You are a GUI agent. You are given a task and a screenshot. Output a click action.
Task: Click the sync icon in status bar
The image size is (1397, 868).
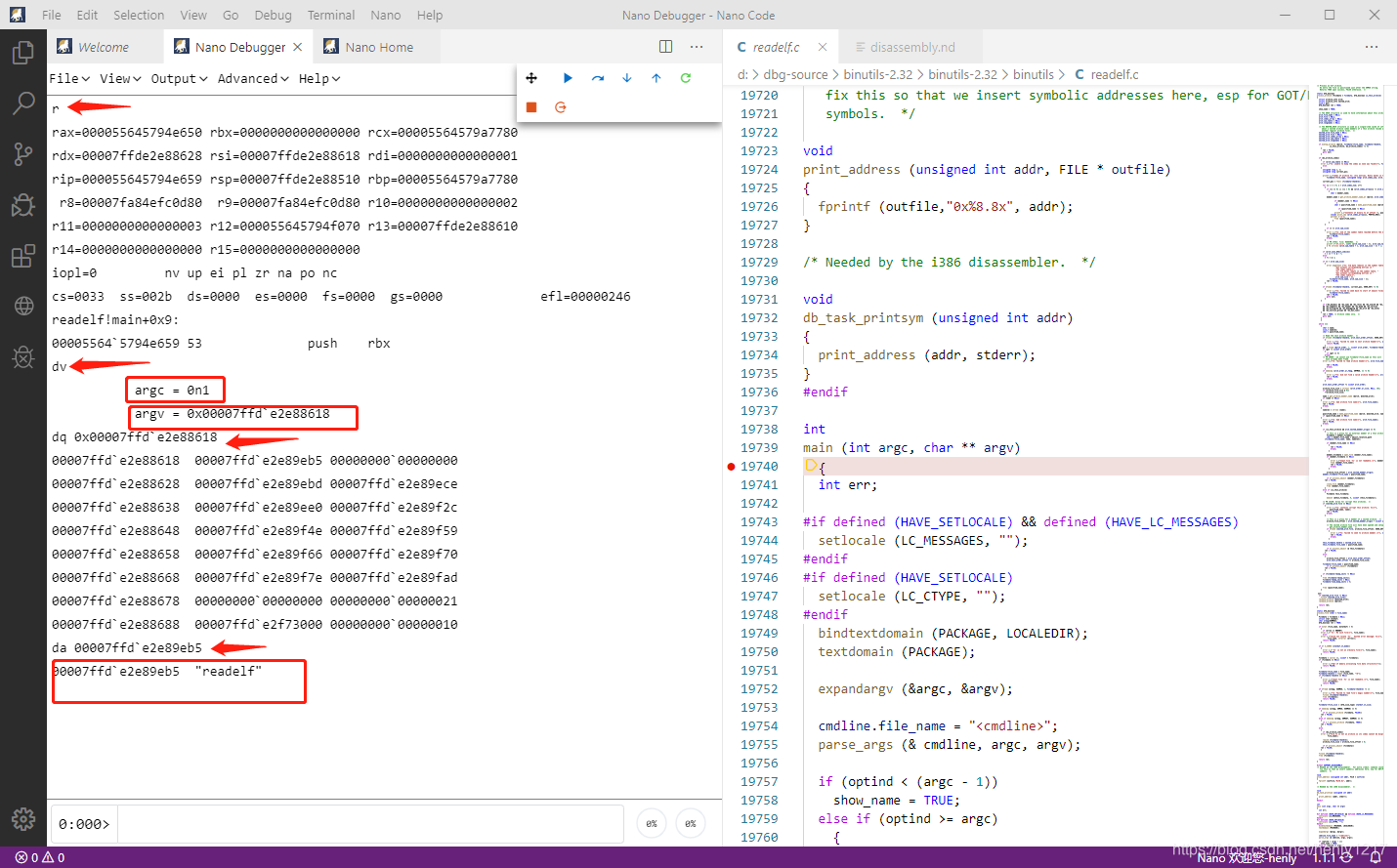point(1346,858)
